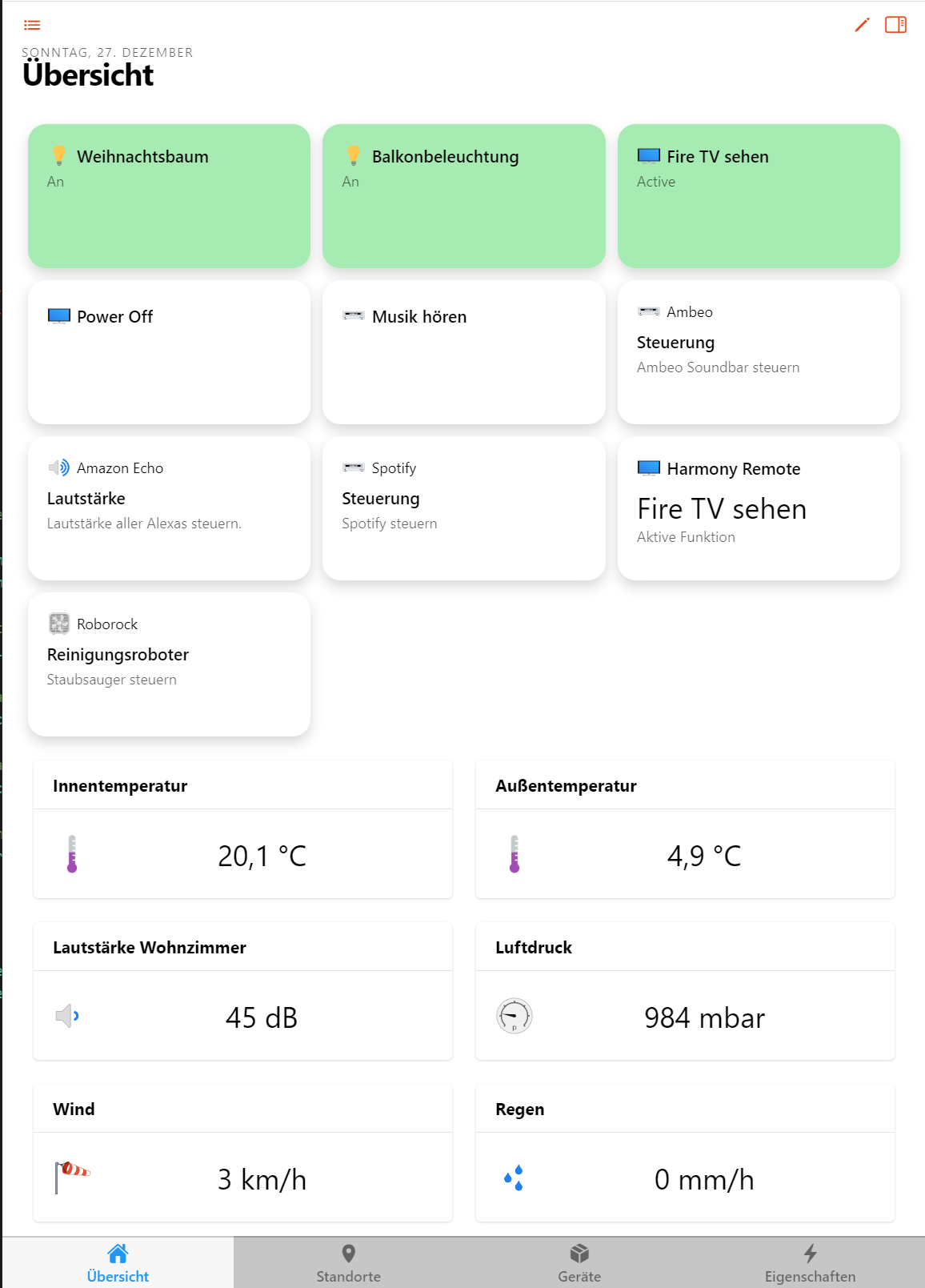The width and height of the screenshot is (925, 1288).
Task: Open the hamburger list menu icon
Action: pos(32,25)
